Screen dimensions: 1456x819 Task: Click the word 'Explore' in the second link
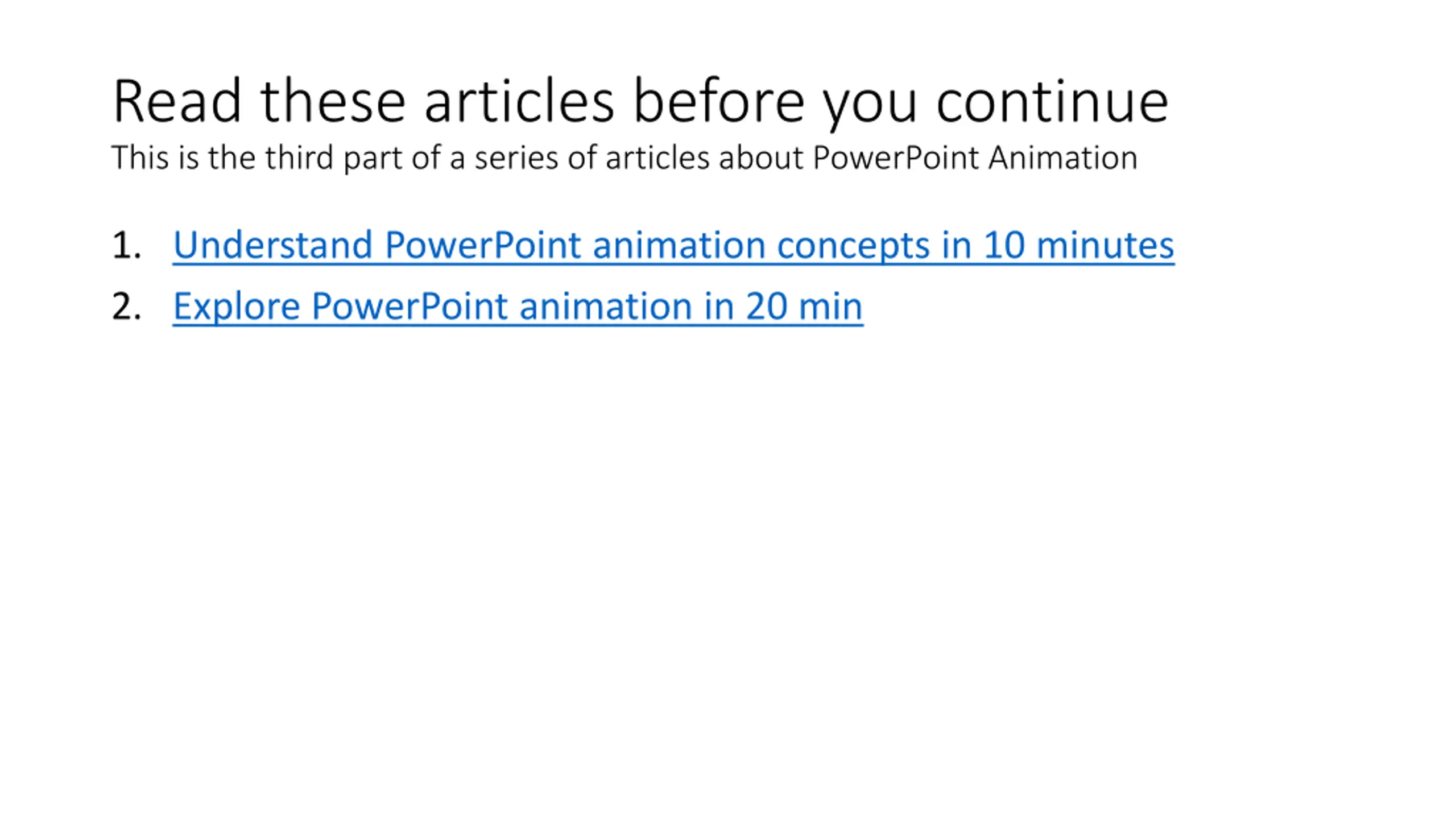coord(236,307)
